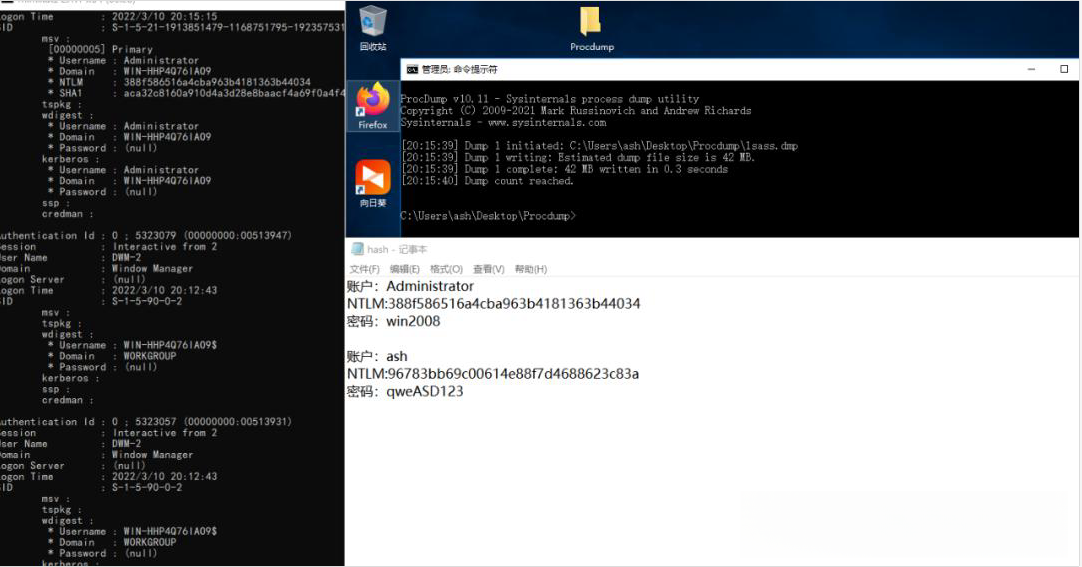Viewport: 1082px width, 567px height.
Task: Click the ash NTLM hash line in Notepad
Action: pos(493,374)
